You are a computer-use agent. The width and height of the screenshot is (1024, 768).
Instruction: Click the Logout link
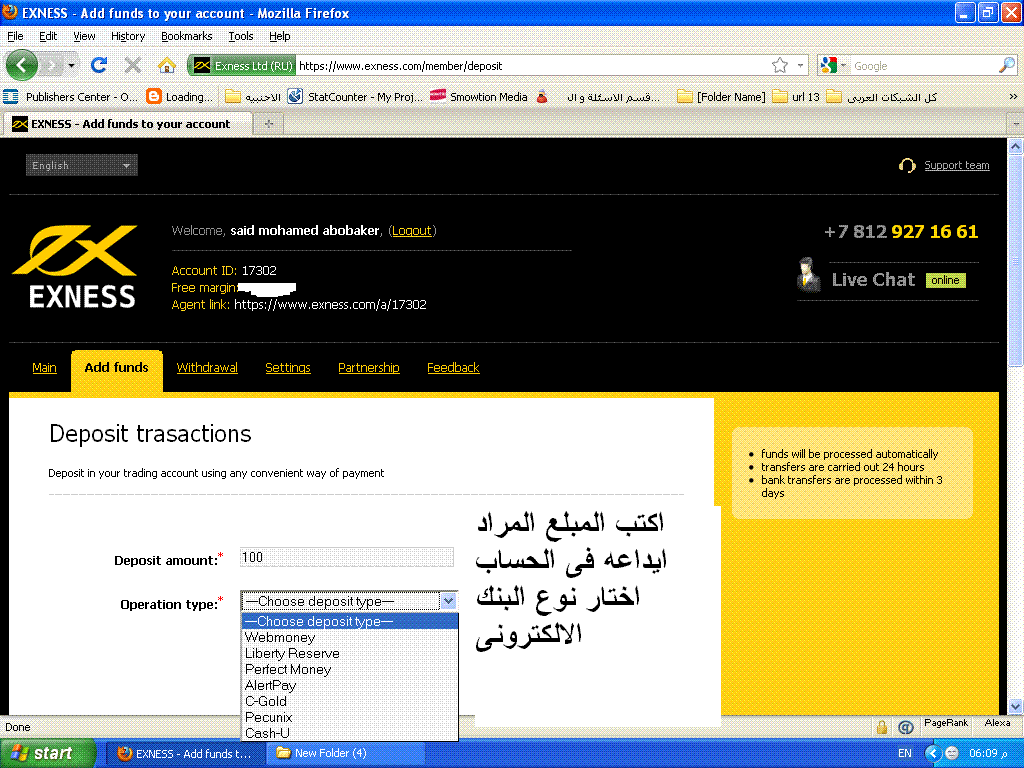coord(411,231)
